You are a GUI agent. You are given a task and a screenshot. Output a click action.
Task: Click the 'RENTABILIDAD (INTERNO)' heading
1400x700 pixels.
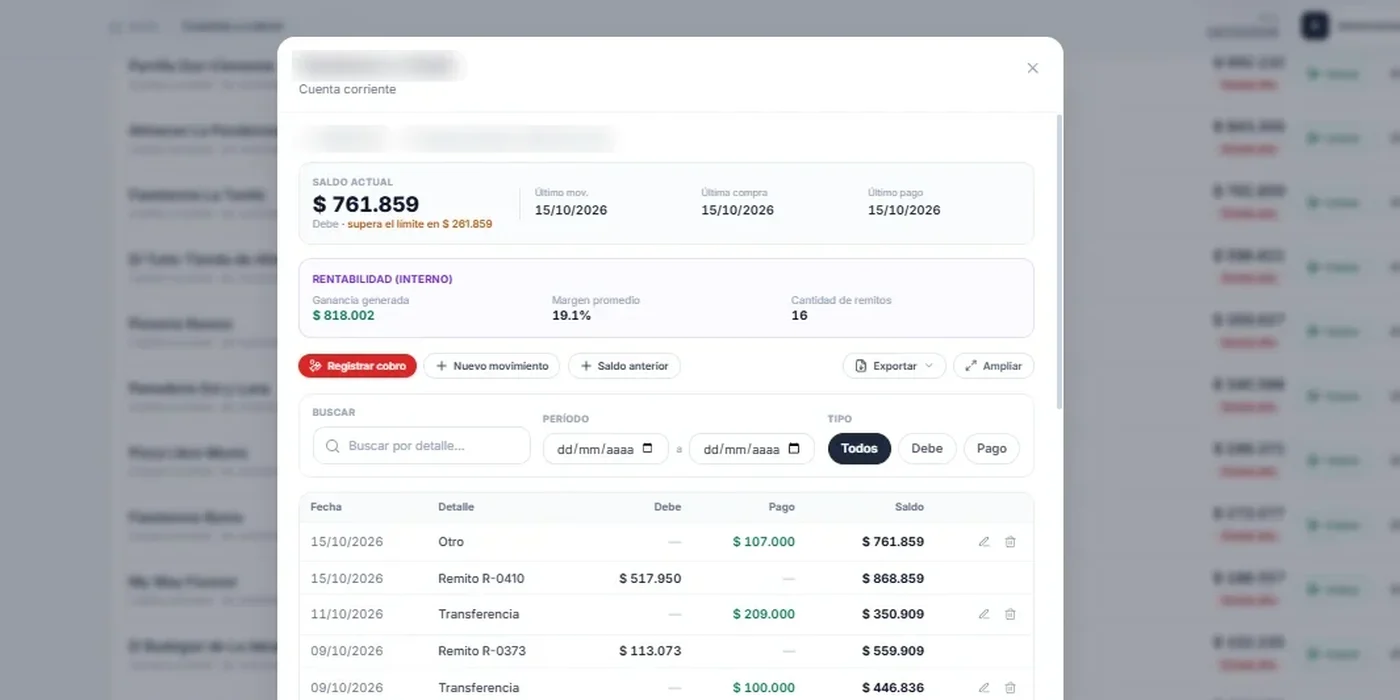382,279
